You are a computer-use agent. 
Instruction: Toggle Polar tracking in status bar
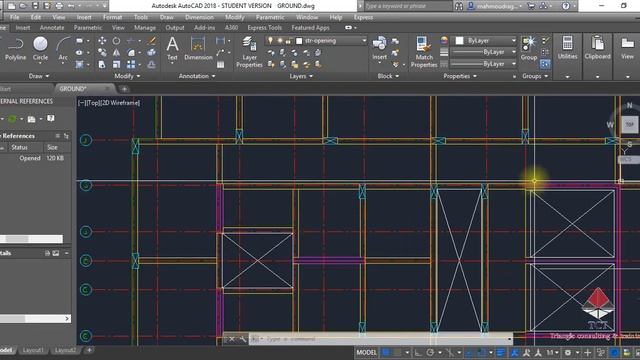pyautogui.click(x=430, y=352)
